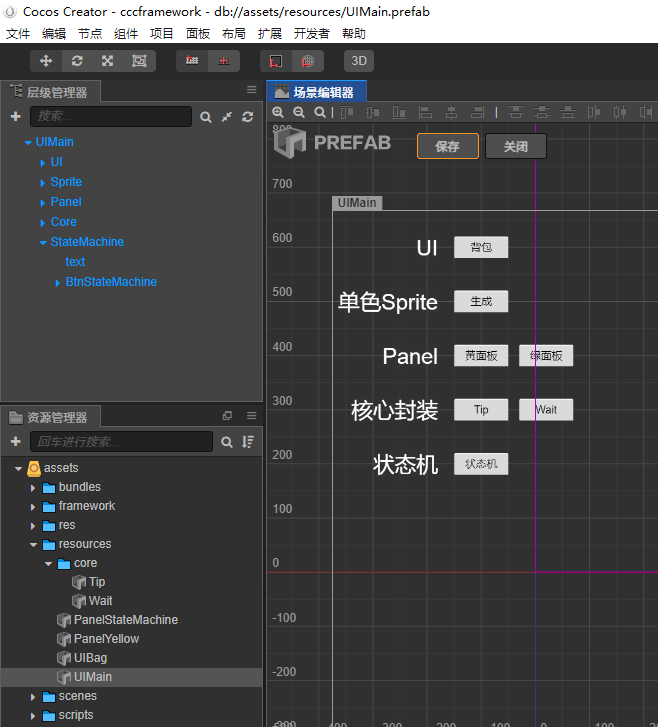
Task: Distribute nodes by top edges
Action: [516, 112]
